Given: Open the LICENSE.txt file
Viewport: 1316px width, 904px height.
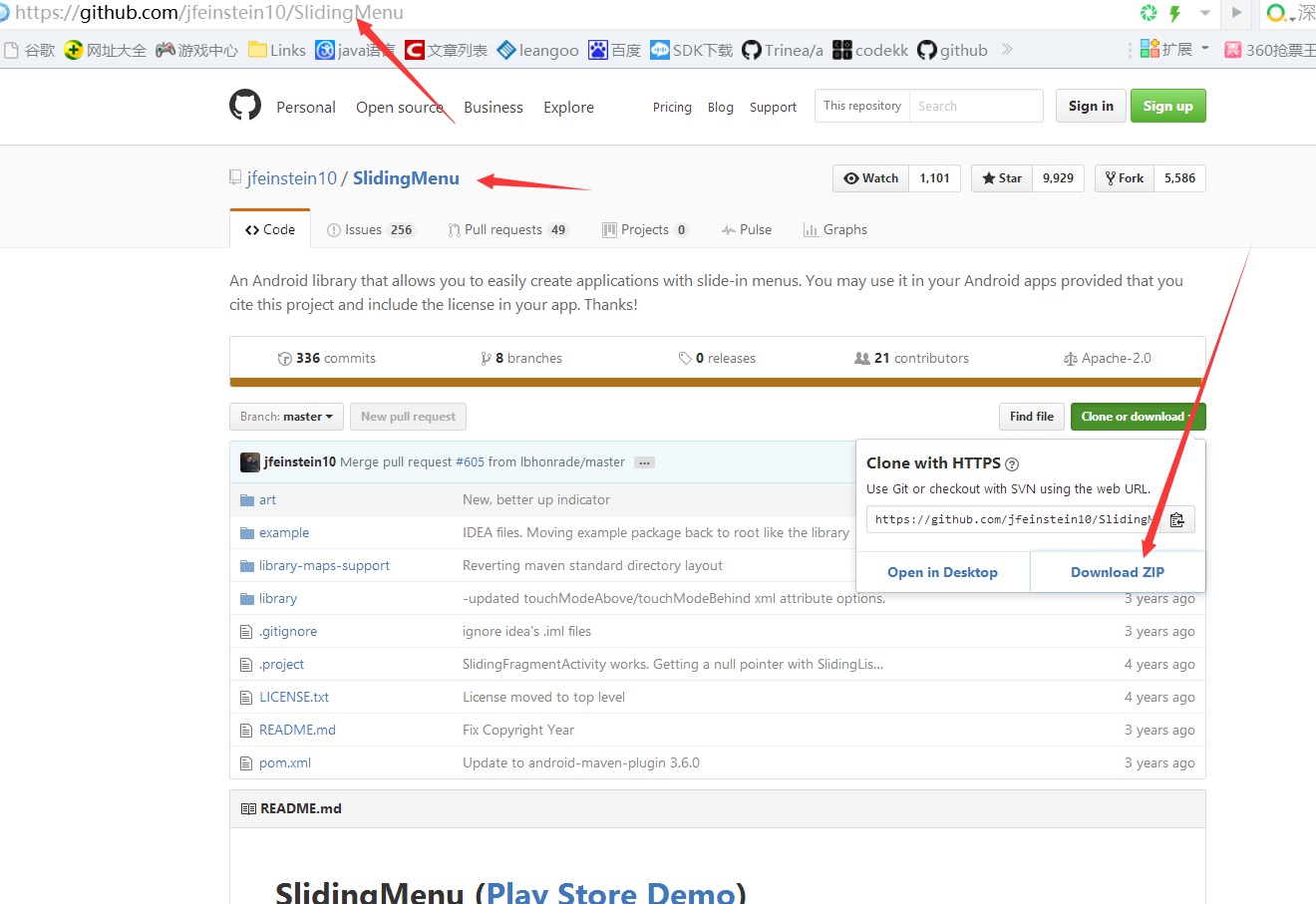Looking at the screenshot, I should (294, 698).
